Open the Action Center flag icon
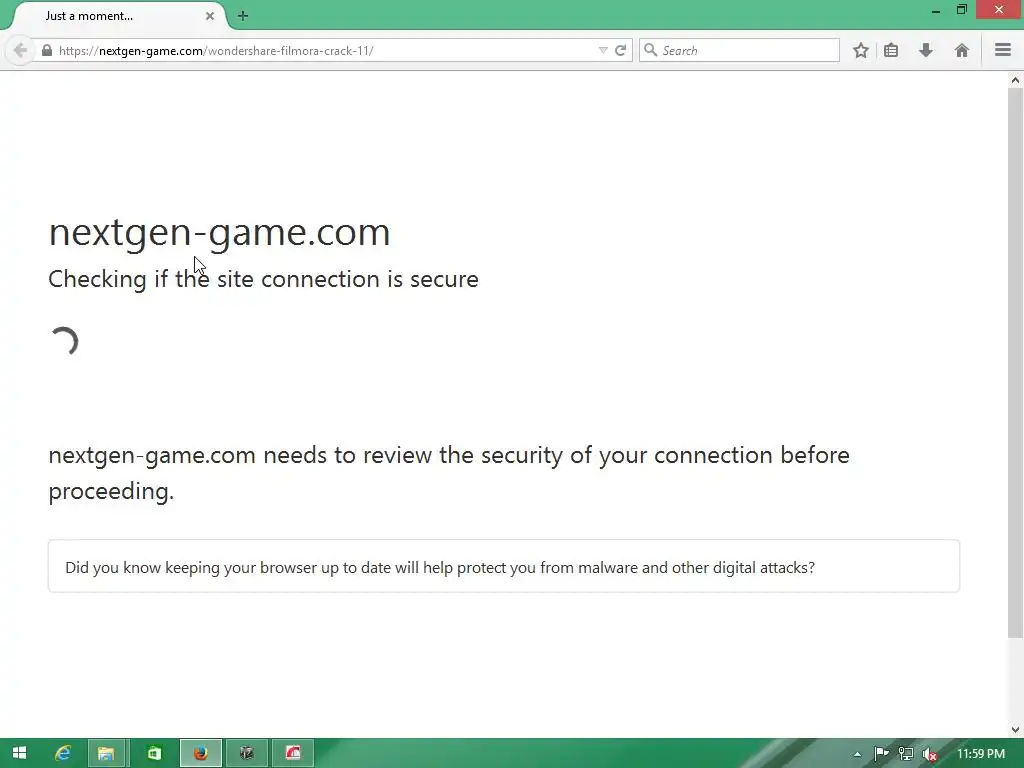Viewport: 1024px width, 768px height. coord(881,754)
